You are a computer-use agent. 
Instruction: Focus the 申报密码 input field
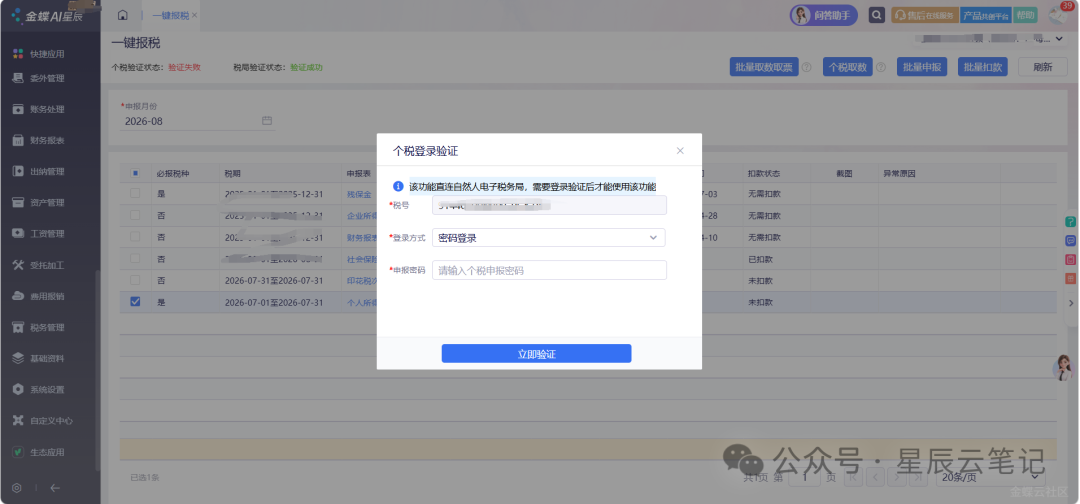tap(549, 270)
